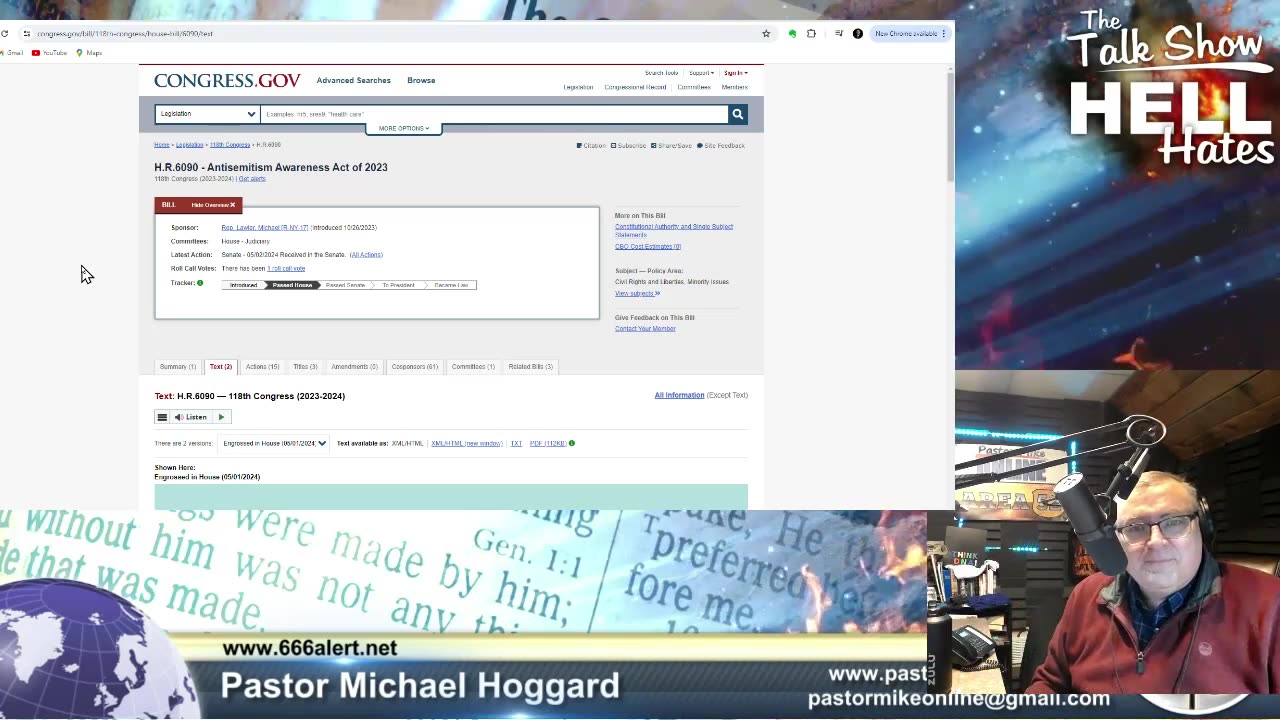Image resolution: width=1280 pixels, height=720 pixels.
Task: Click the green info icon beside PDF
Action: click(x=572, y=443)
